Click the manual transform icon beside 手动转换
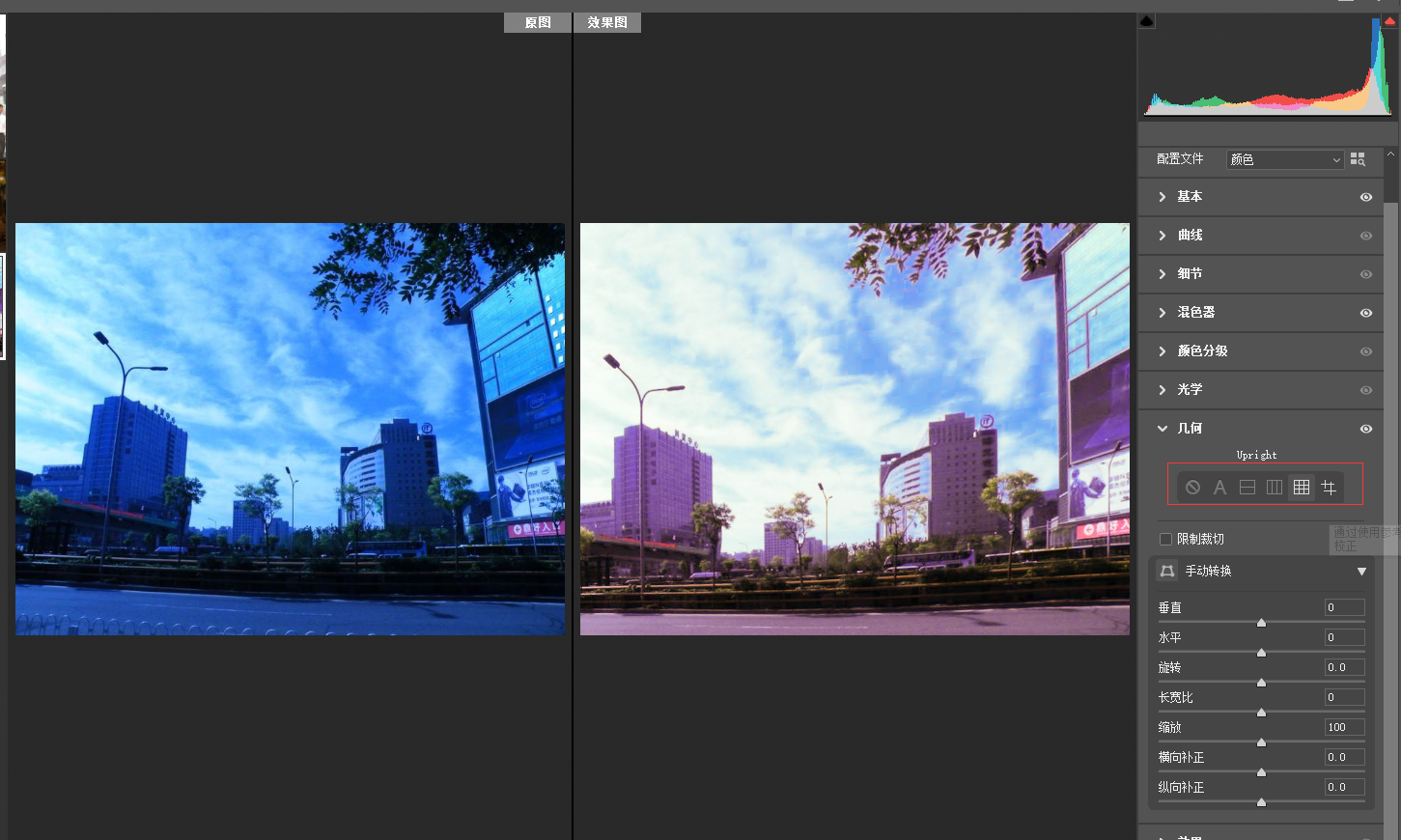Screen dimensions: 1401x840 pos(1167,571)
